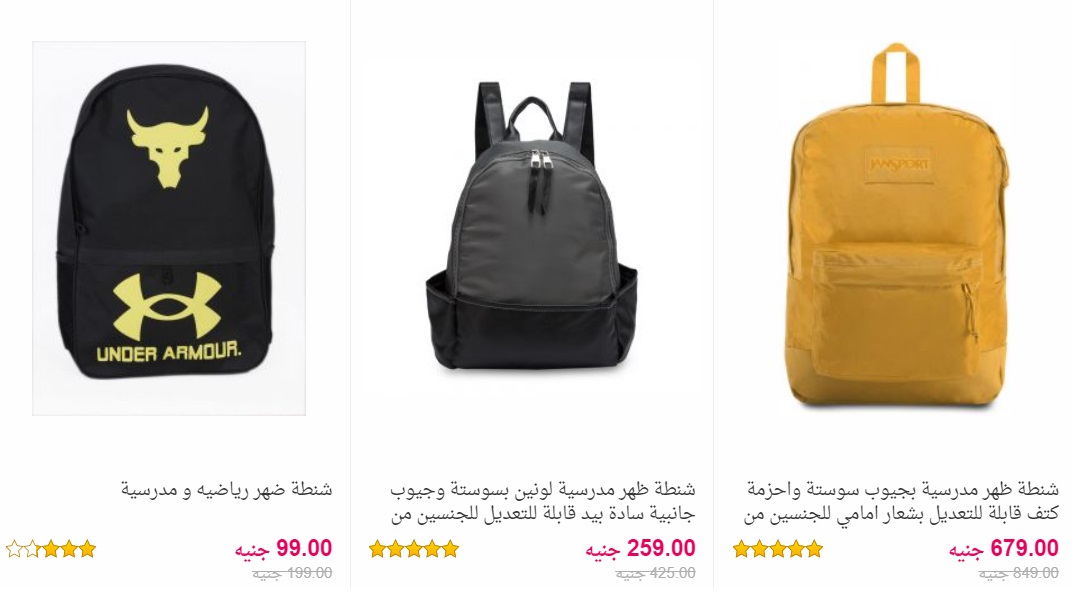The image size is (1080, 608).
Task: Click the شنطة ضهر رياضيه و مدرسية title
Action: [227, 490]
